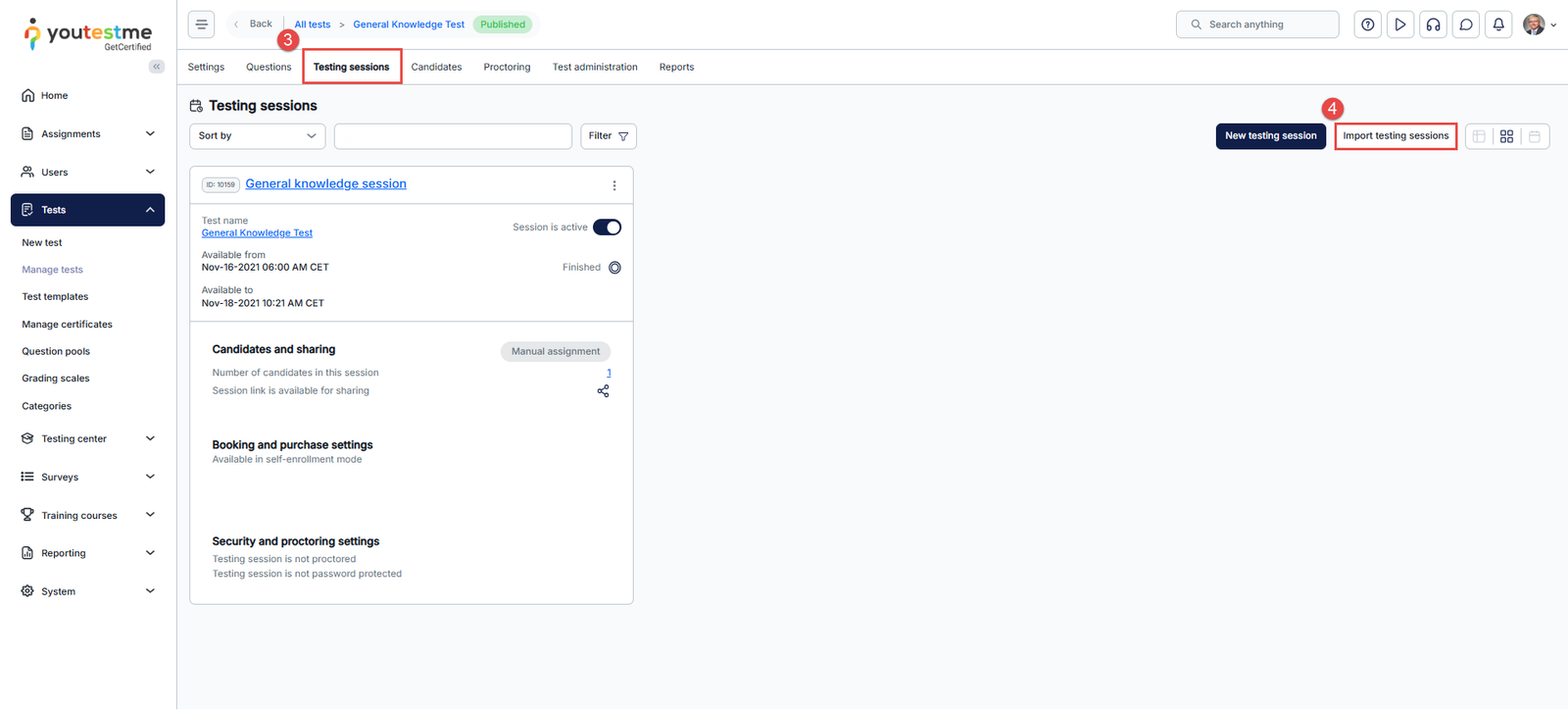Open the hamburger menu in top bar
The image size is (1568, 710).
201,25
